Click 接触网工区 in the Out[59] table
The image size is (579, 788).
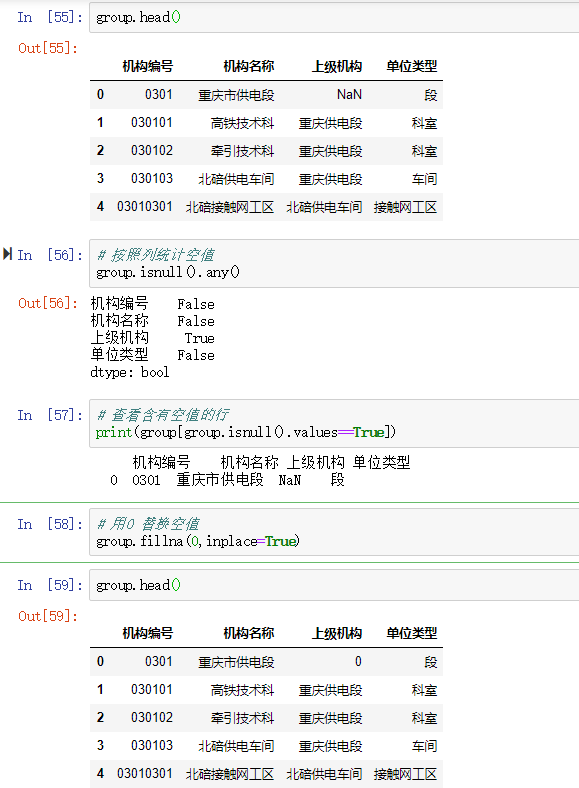tap(405, 774)
